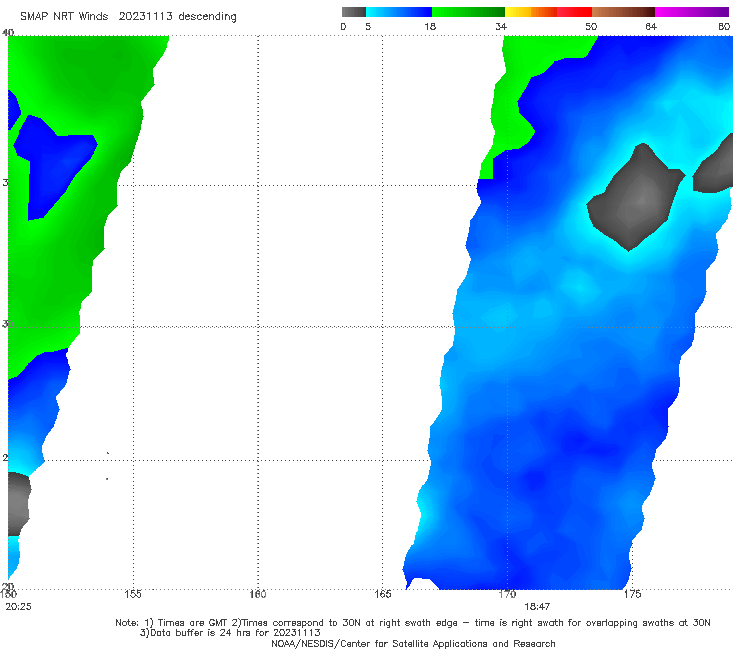This screenshot has height=650, width=740.
Task: Click the color bar label '34'
Action: (501, 26)
